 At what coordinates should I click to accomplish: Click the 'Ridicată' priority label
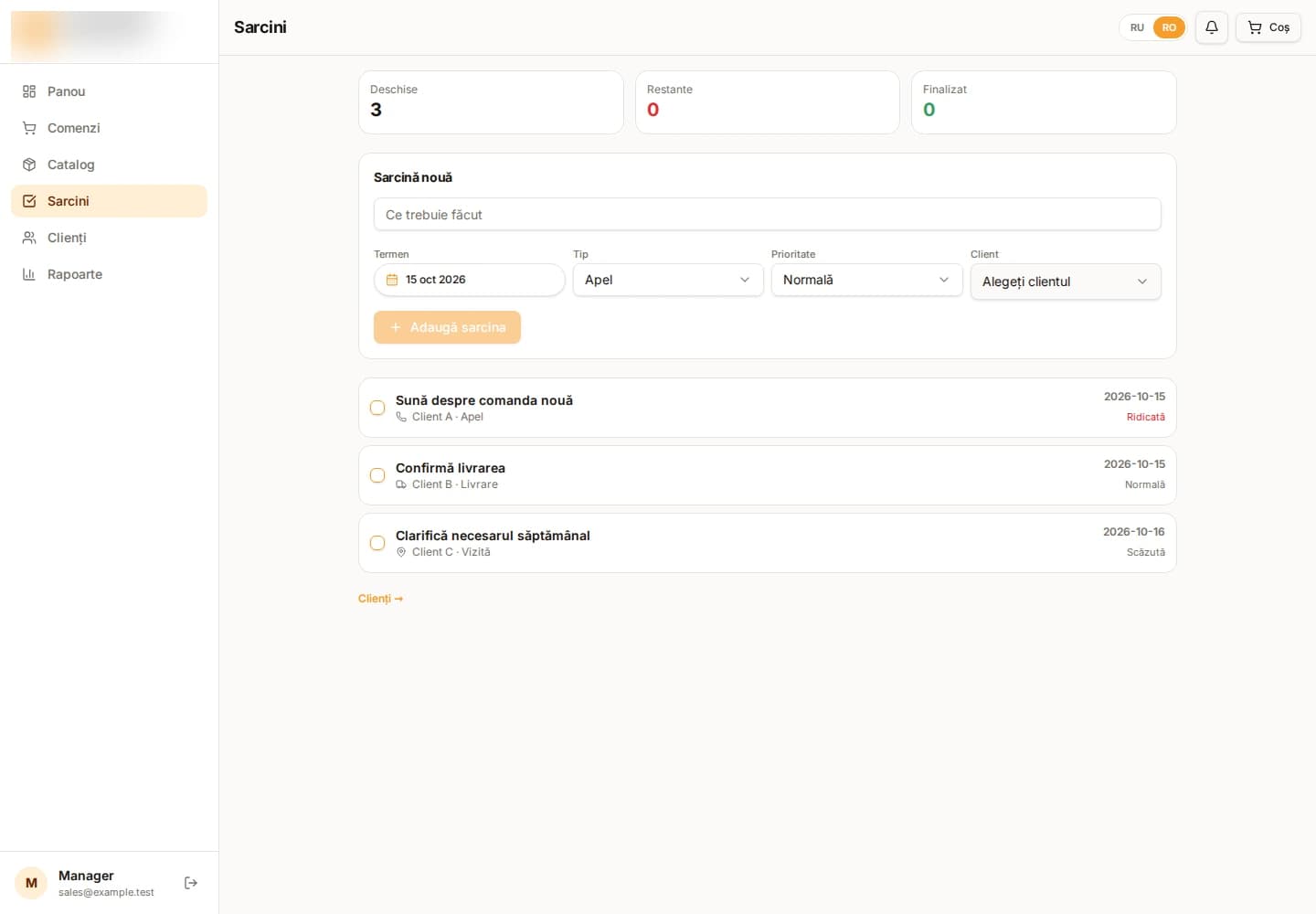(1146, 417)
